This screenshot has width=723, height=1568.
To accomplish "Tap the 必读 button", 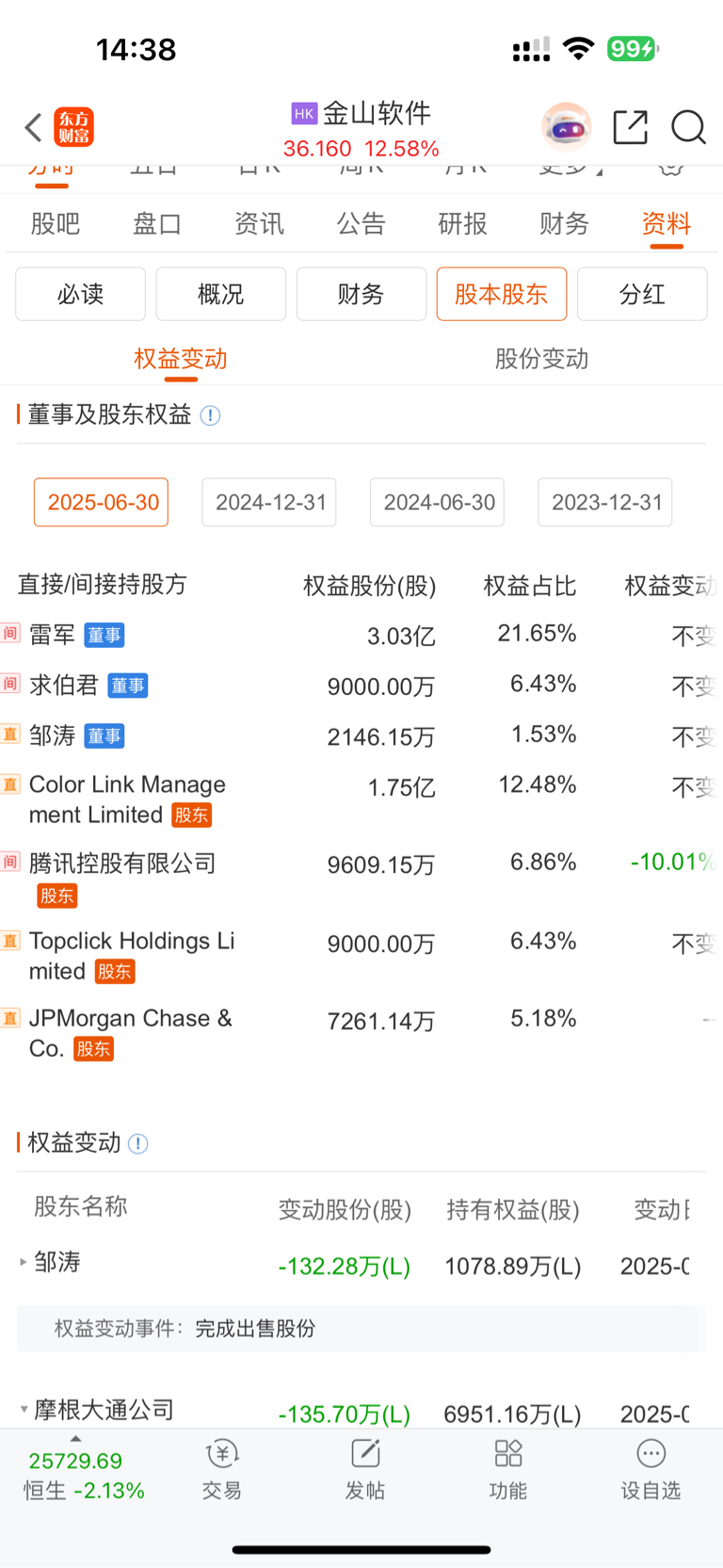I will [x=80, y=294].
